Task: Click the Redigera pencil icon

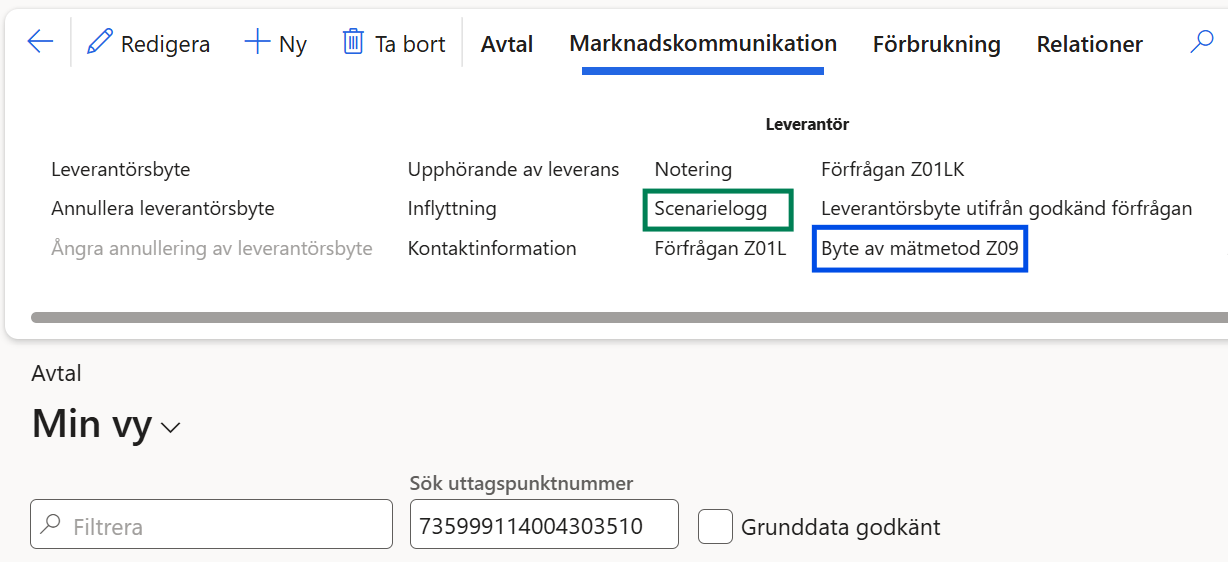Action: (100, 42)
